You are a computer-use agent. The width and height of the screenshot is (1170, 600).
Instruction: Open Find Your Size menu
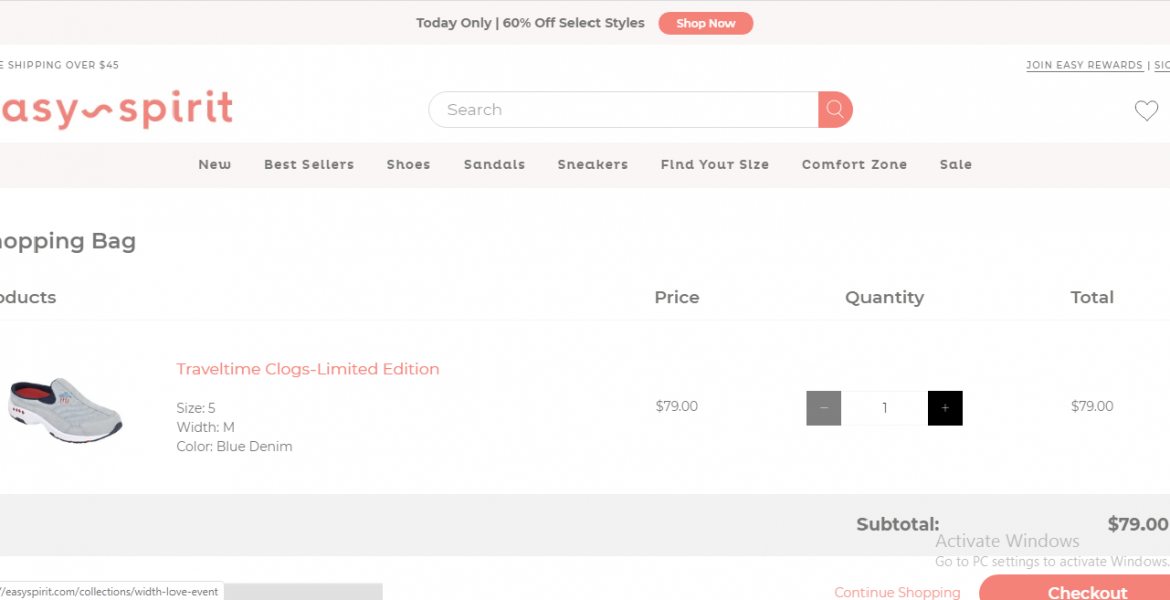click(x=715, y=165)
